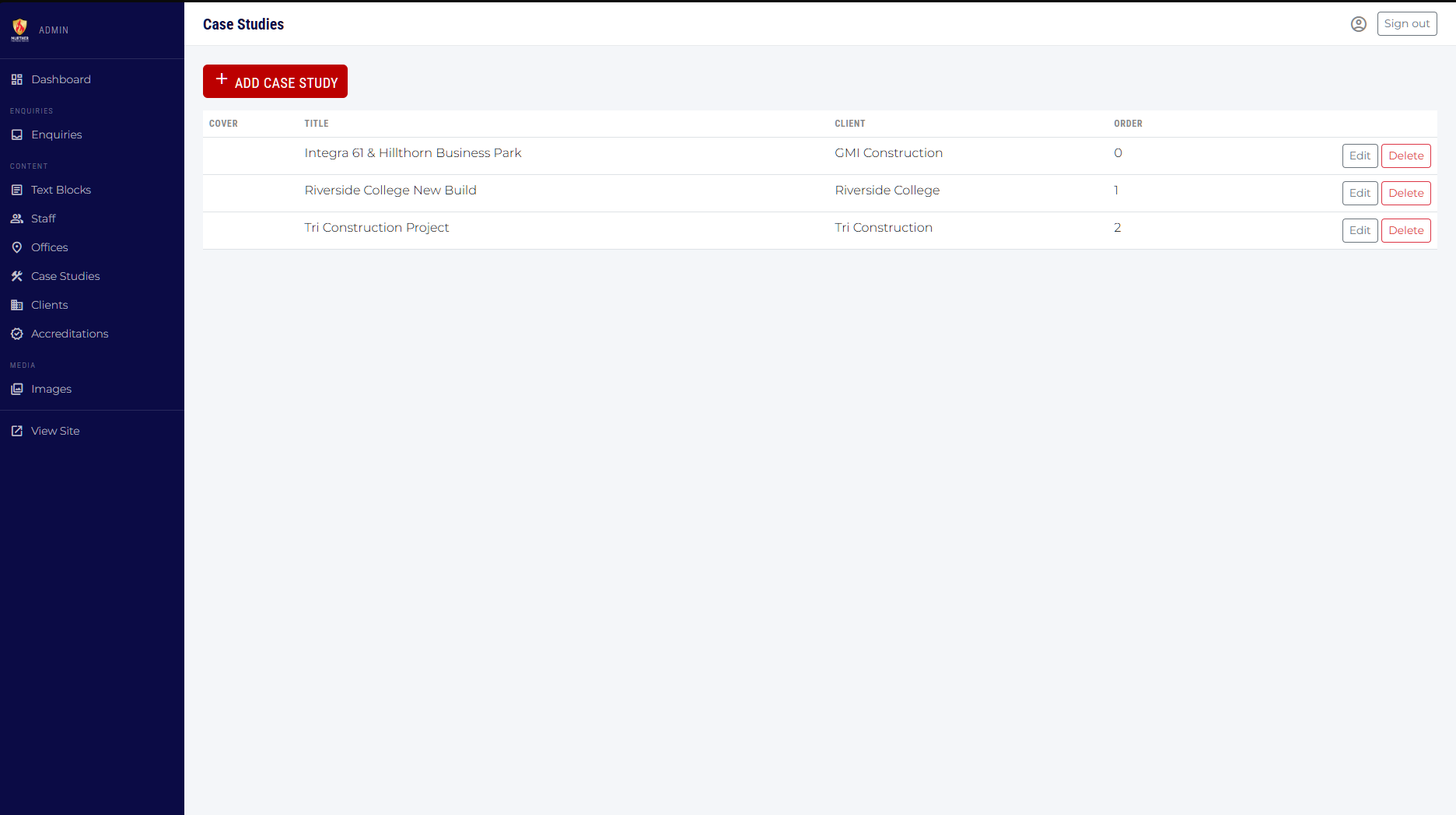The height and width of the screenshot is (815, 1456).
Task: Sign out of the admin panel
Action: (x=1406, y=24)
